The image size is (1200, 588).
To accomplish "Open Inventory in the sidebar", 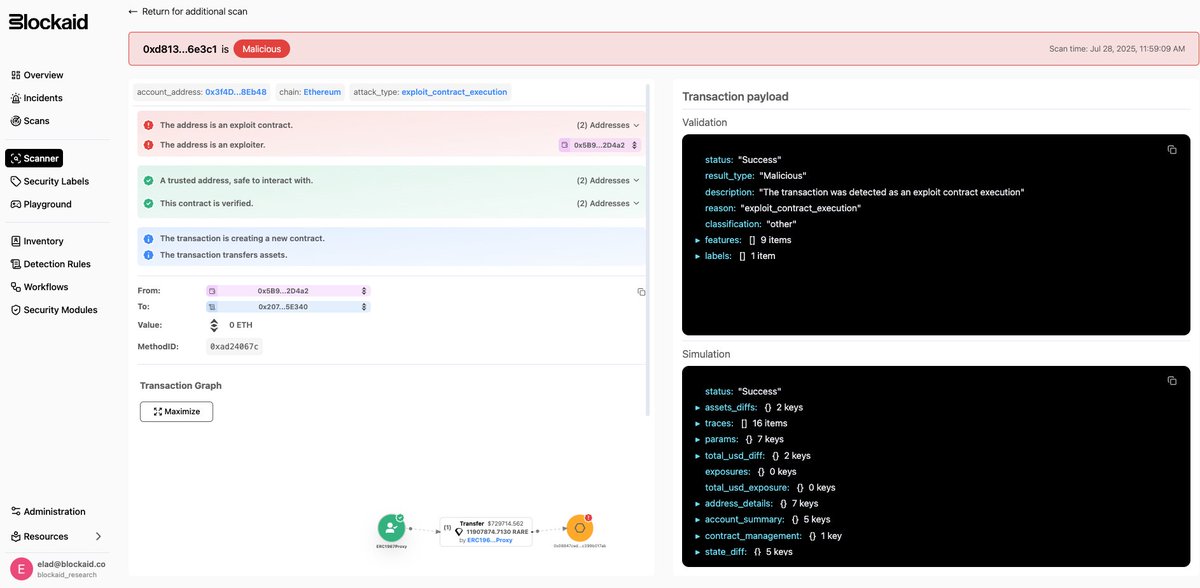I will point(37,241).
